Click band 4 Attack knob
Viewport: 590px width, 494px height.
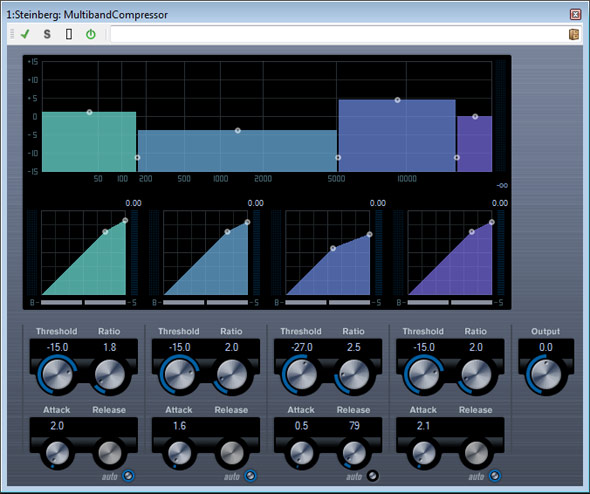(424, 453)
